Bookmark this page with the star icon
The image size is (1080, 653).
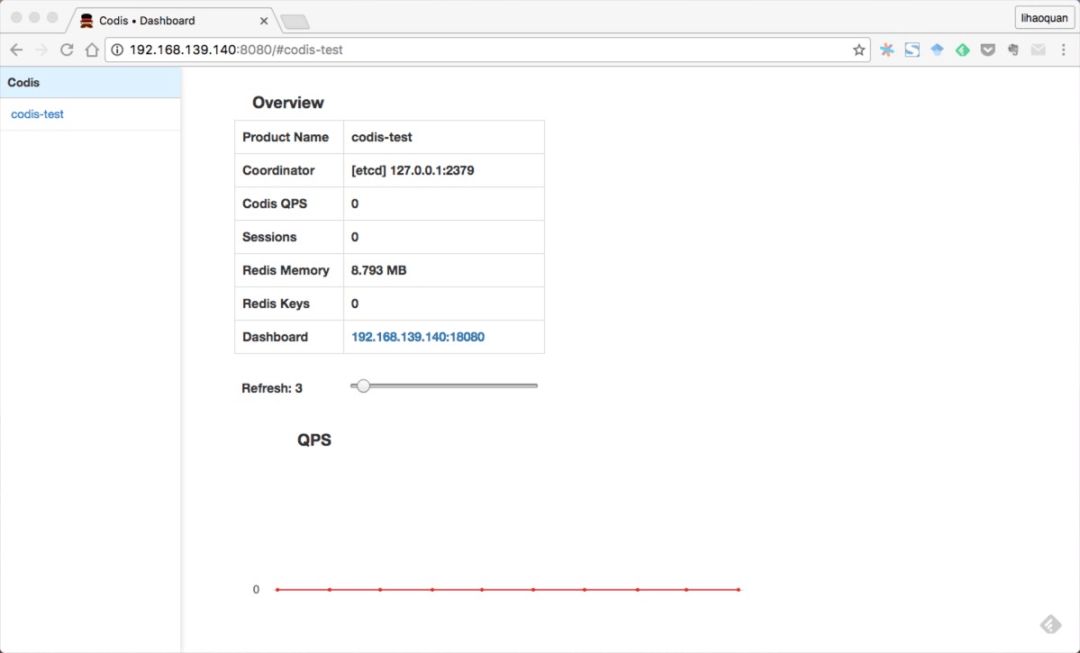858,50
